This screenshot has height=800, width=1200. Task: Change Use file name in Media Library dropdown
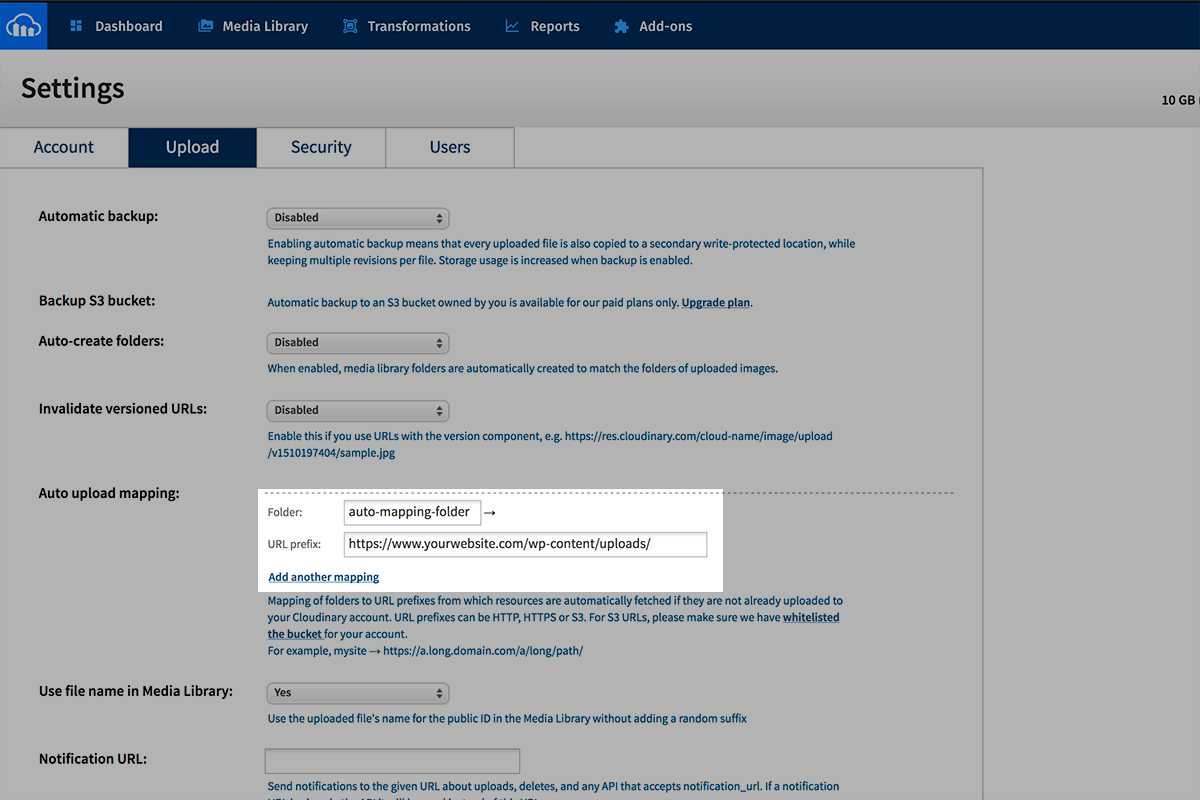(358, 693)
